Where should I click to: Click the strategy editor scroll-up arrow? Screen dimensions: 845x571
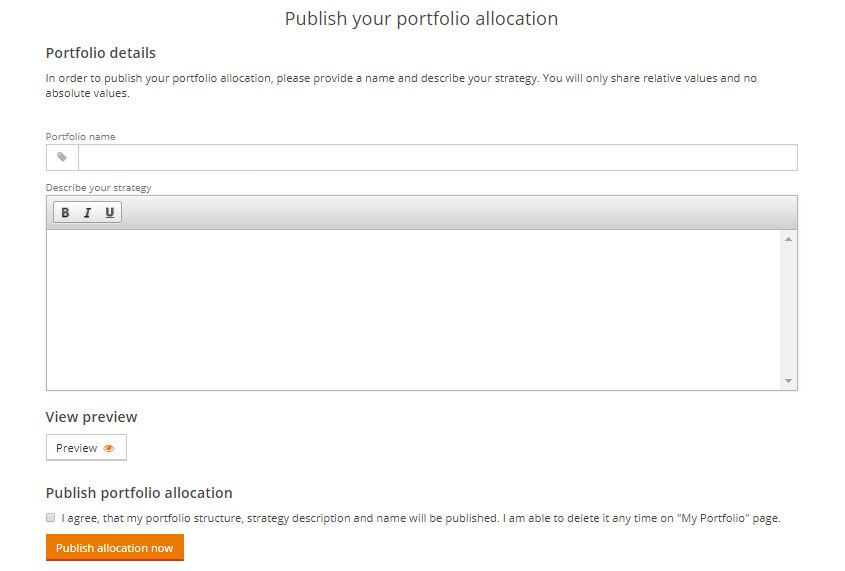pyautogui.click(x=788, y=239)
